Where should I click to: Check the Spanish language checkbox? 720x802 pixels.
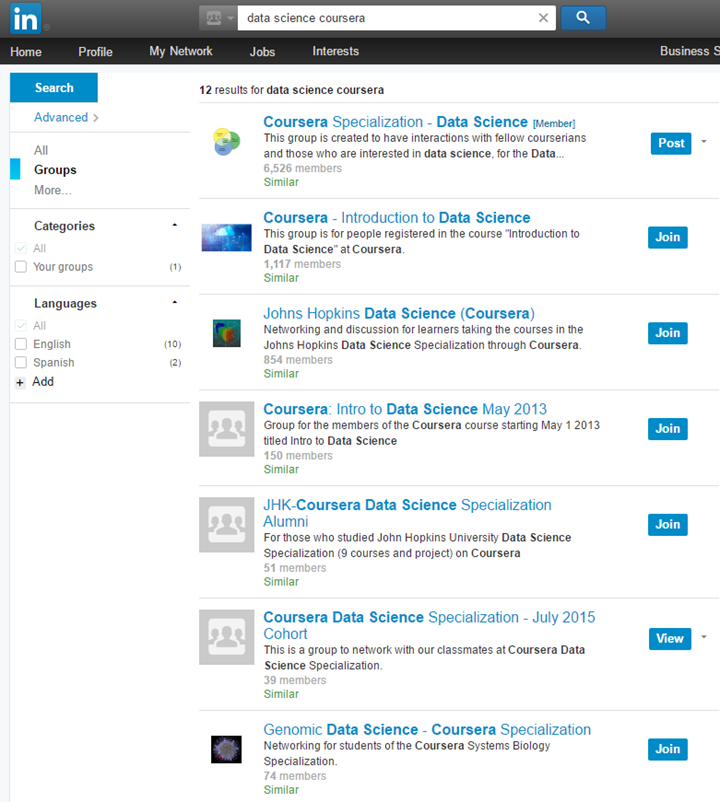[21, 362]
